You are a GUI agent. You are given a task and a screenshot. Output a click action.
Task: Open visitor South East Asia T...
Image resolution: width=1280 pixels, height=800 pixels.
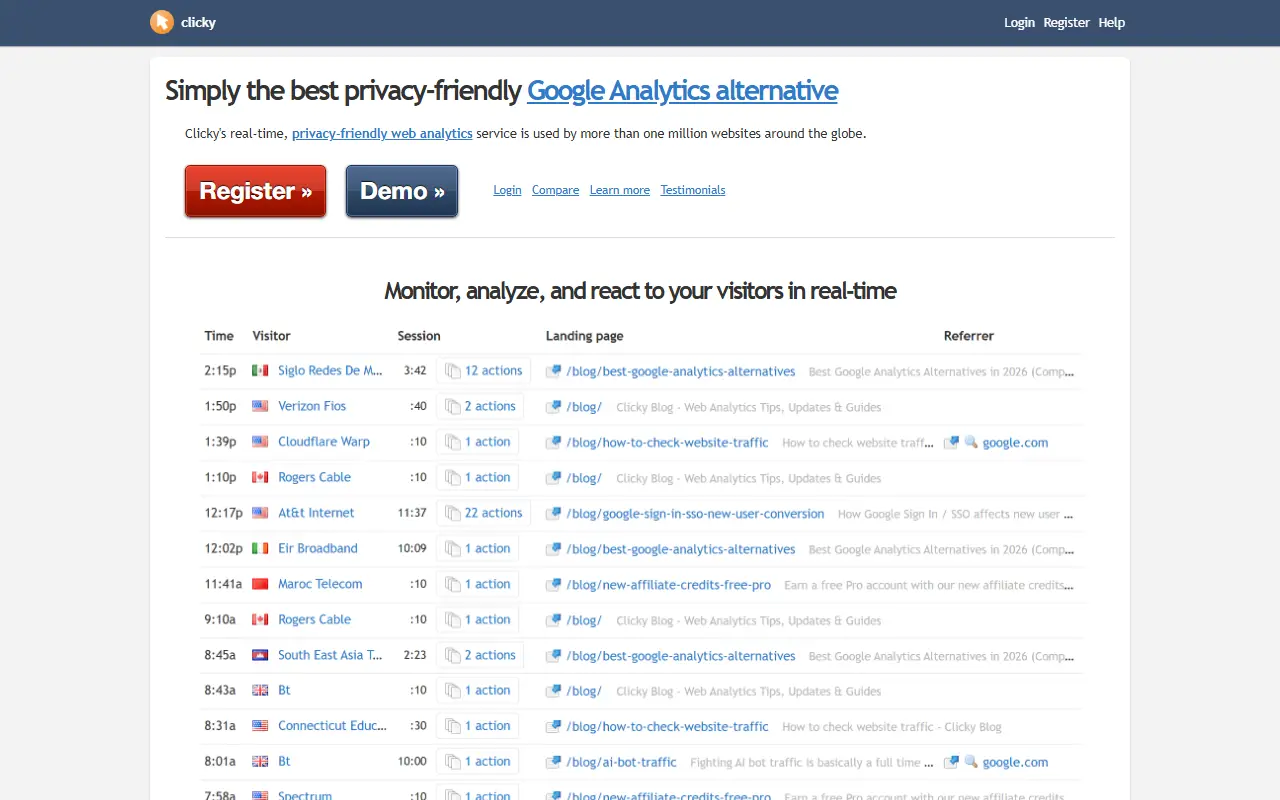330,655
